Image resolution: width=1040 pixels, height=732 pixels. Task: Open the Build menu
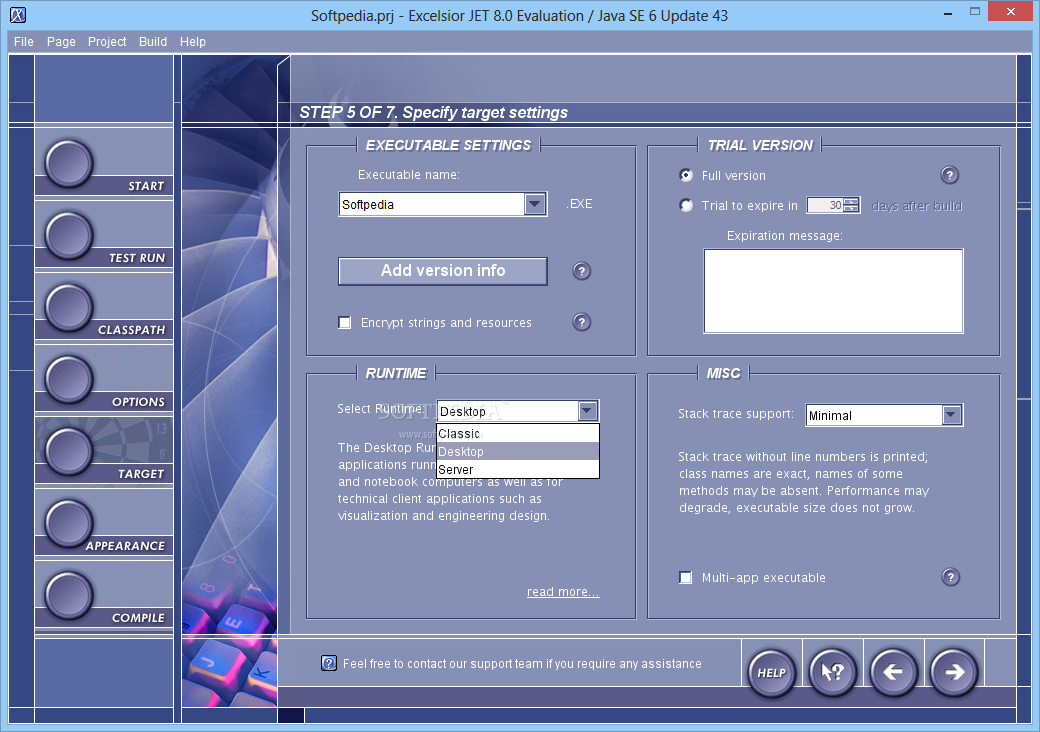(x=153, y=42)
